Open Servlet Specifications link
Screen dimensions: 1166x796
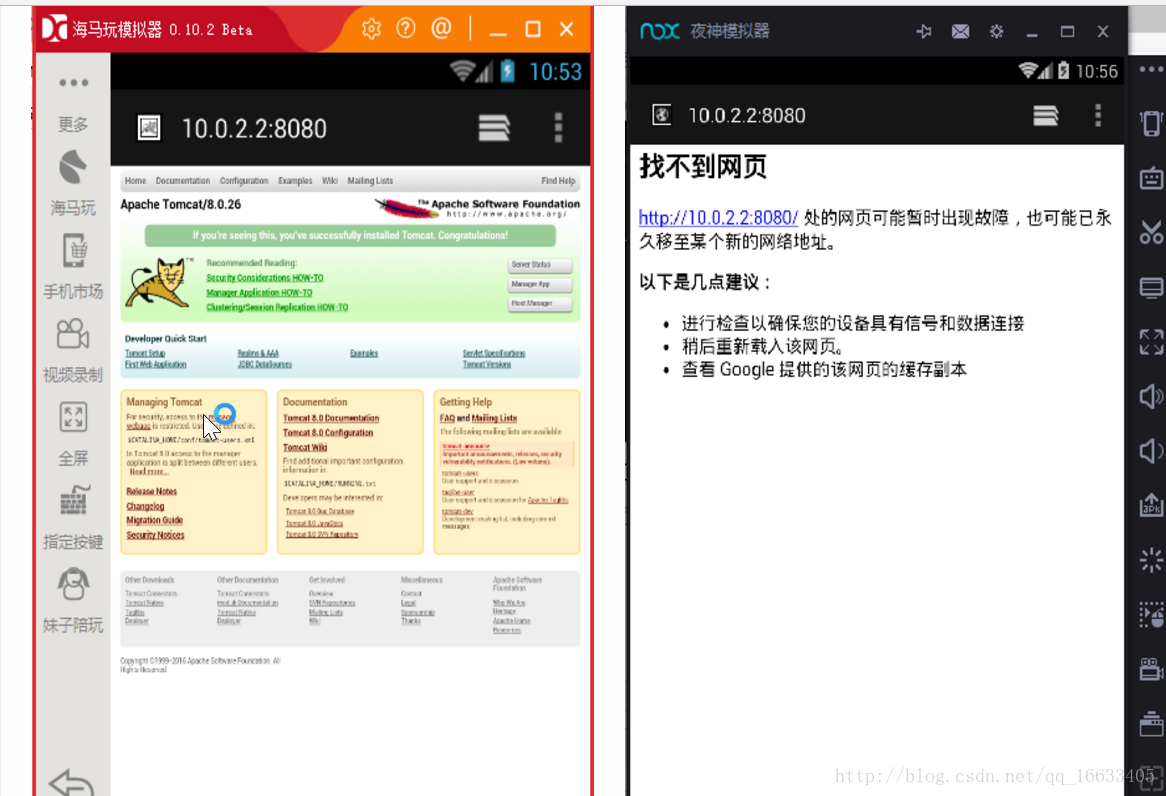(494, 353)
